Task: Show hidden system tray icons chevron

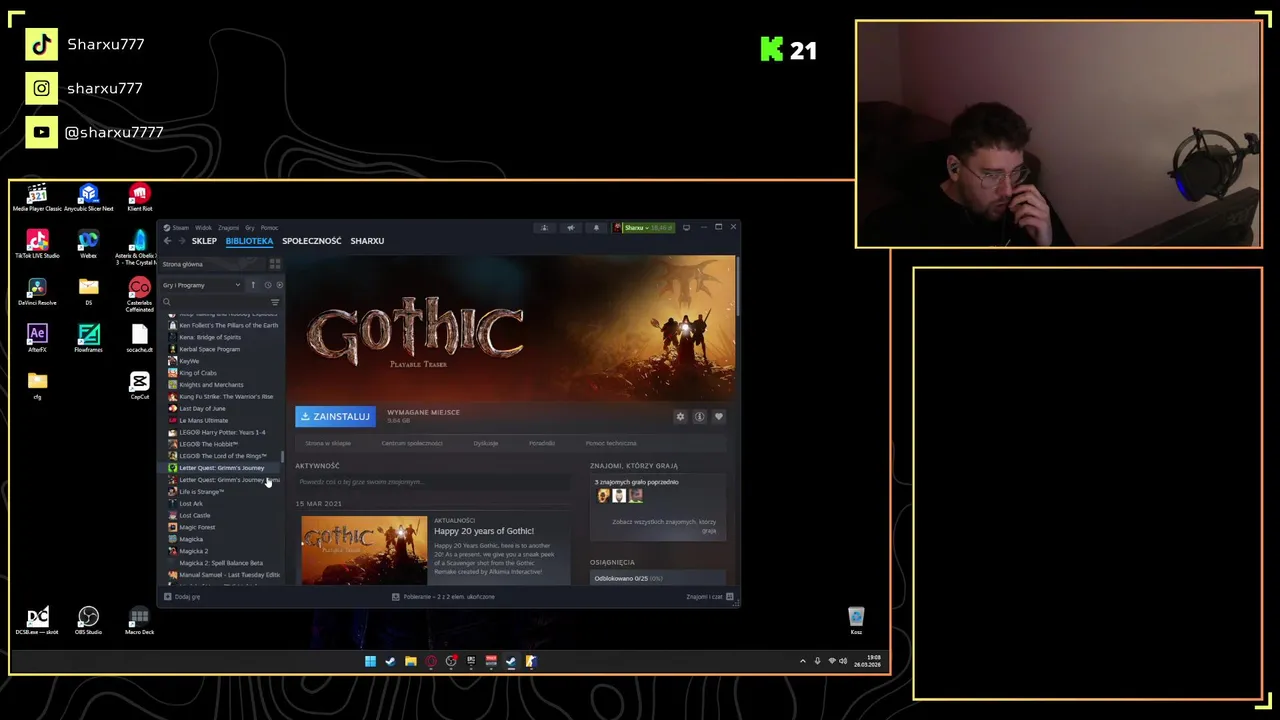Action: [x=802, y=661]
